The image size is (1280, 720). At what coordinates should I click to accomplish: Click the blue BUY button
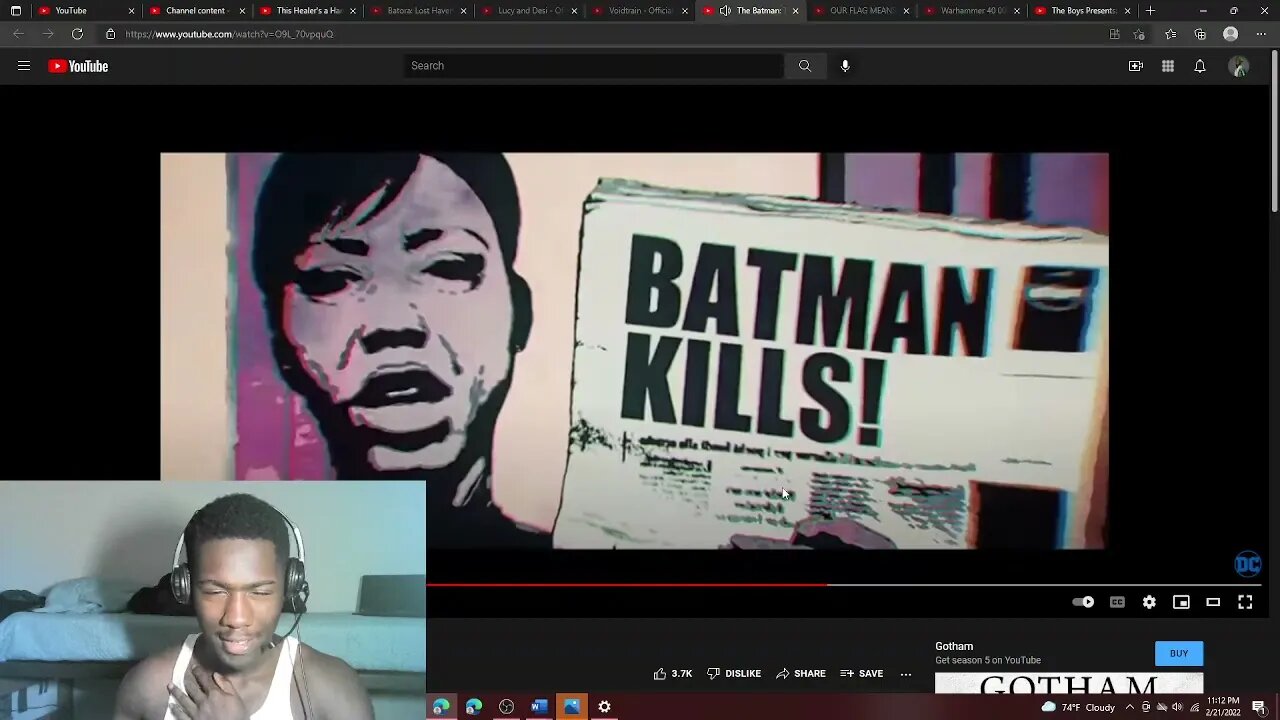point(1179,654)
